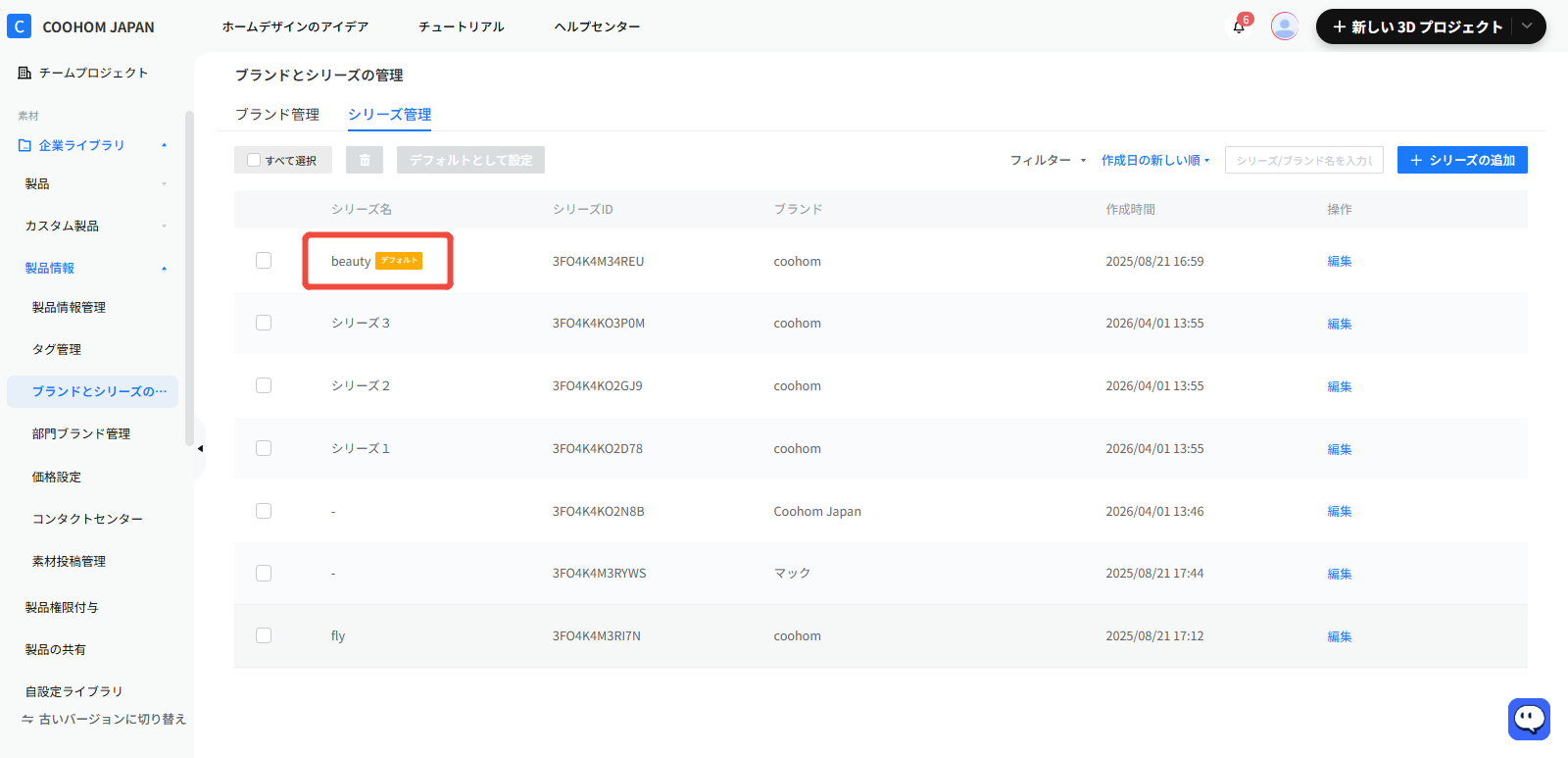Click the Coohom Japan brand cell
The image size is (1568, 758).
point(817,511)
